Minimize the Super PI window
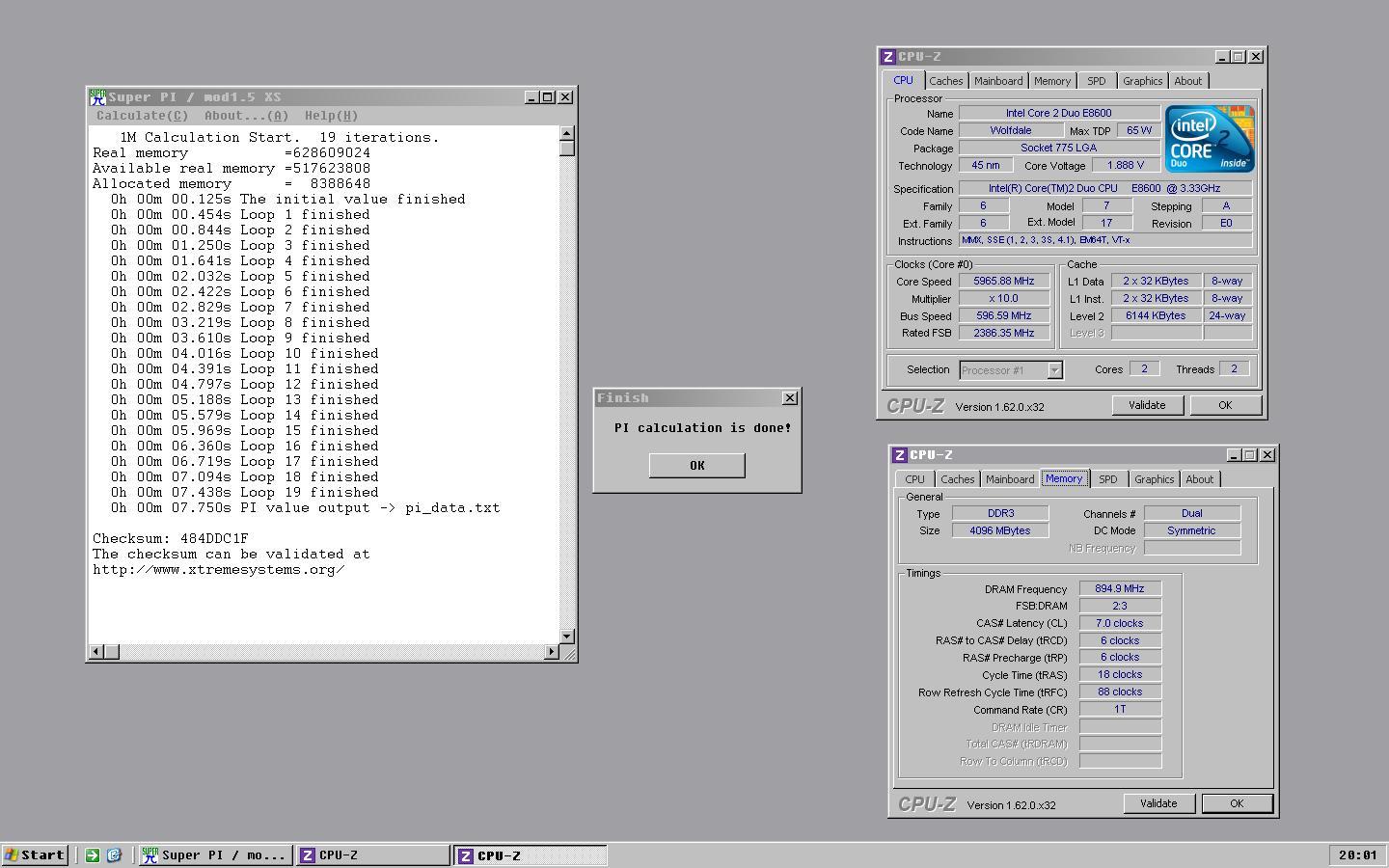 coord(531,96)
